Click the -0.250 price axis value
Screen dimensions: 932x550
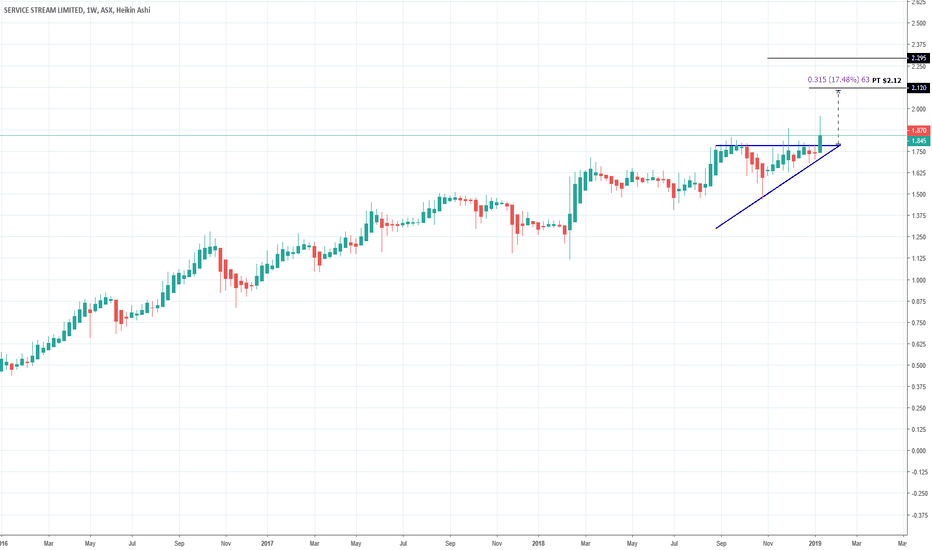point(918,494)
